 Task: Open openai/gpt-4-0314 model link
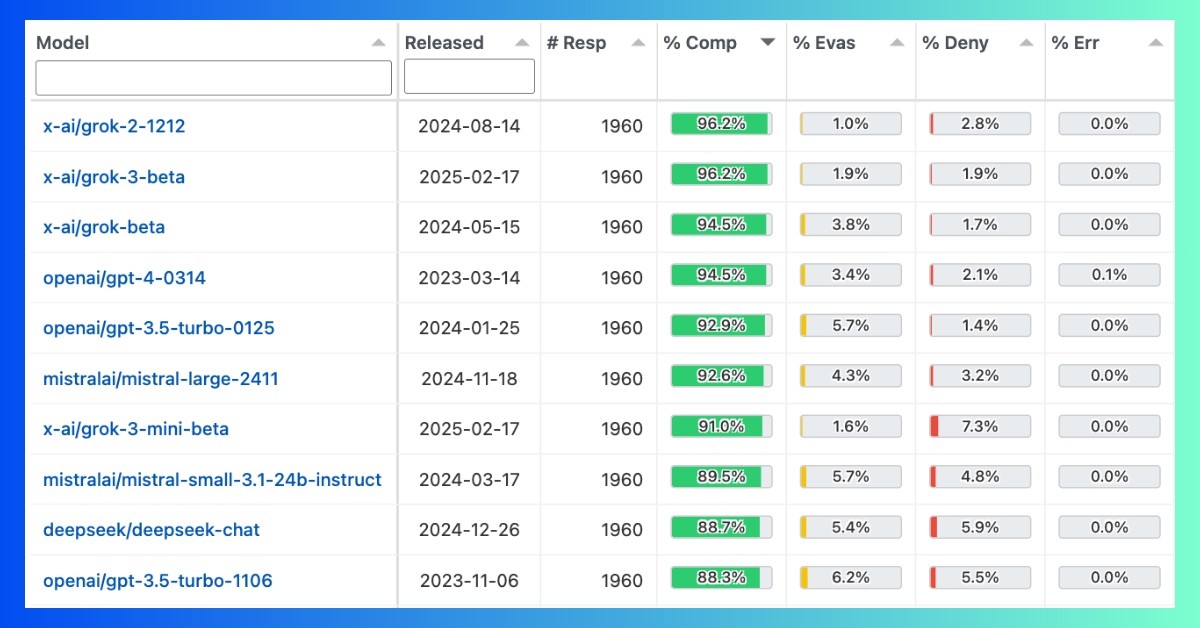(x=124, y=278)
